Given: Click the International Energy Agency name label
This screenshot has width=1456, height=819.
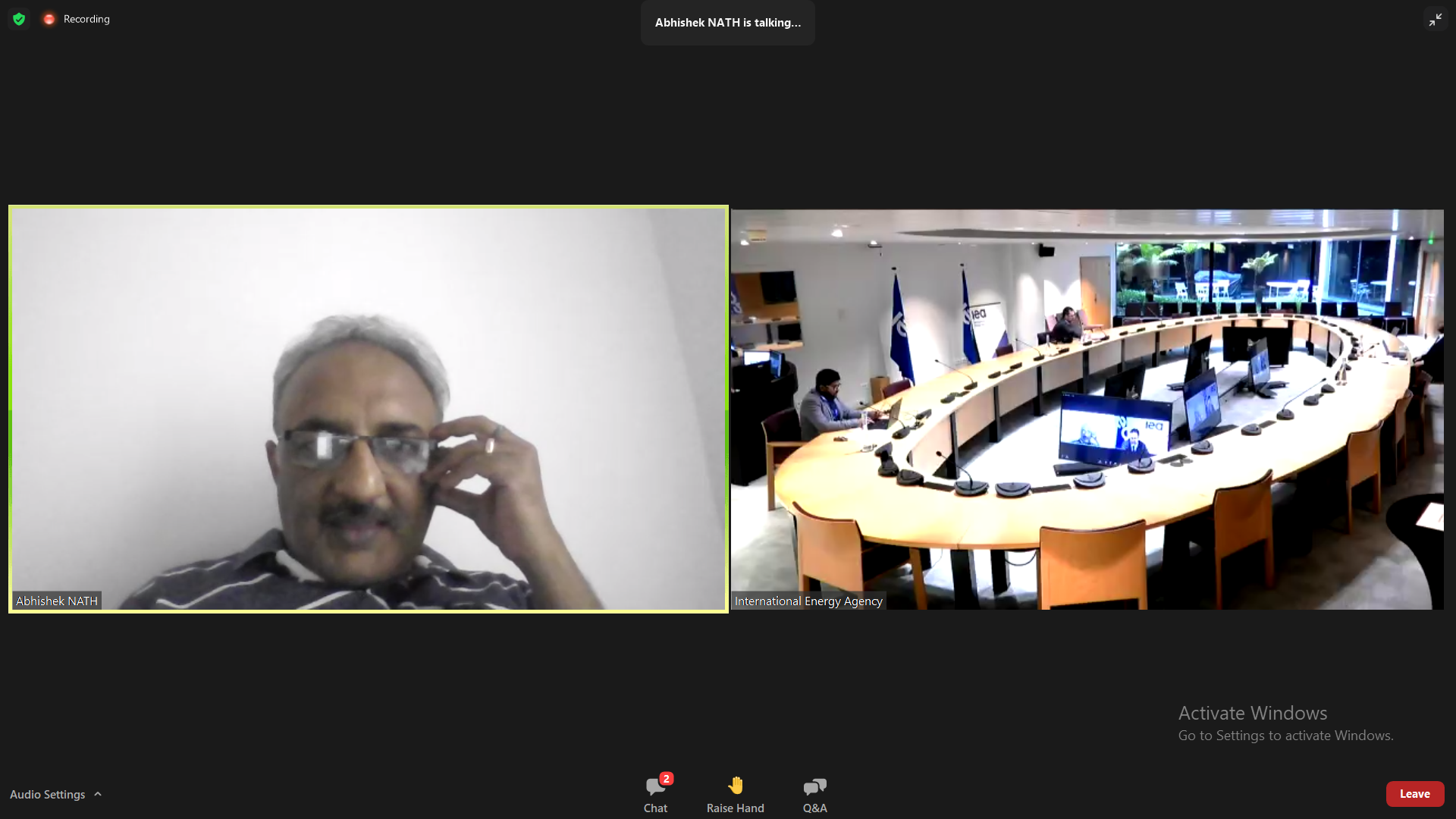Looking at the screenshot, I should [808, 601].
